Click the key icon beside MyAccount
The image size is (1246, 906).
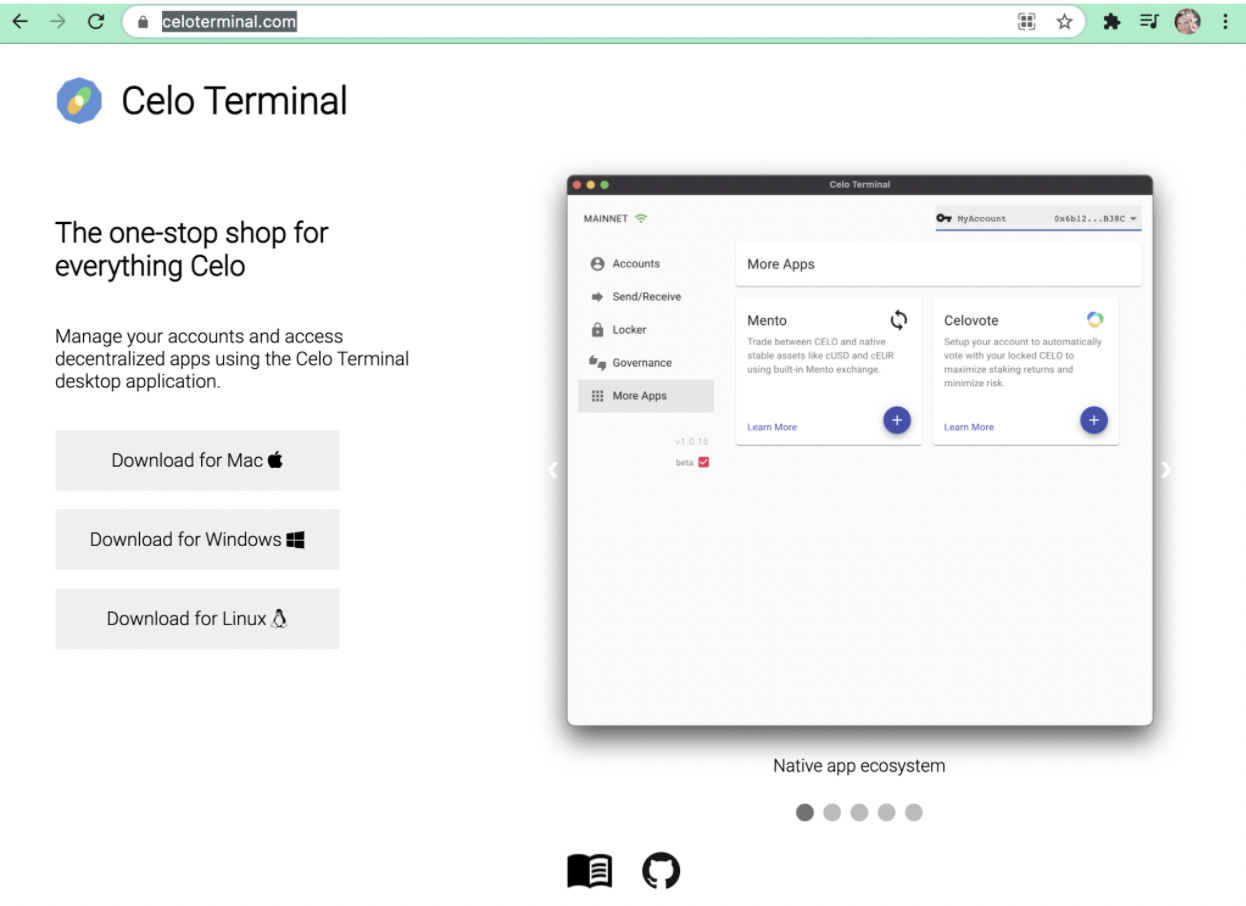(944, 218)
